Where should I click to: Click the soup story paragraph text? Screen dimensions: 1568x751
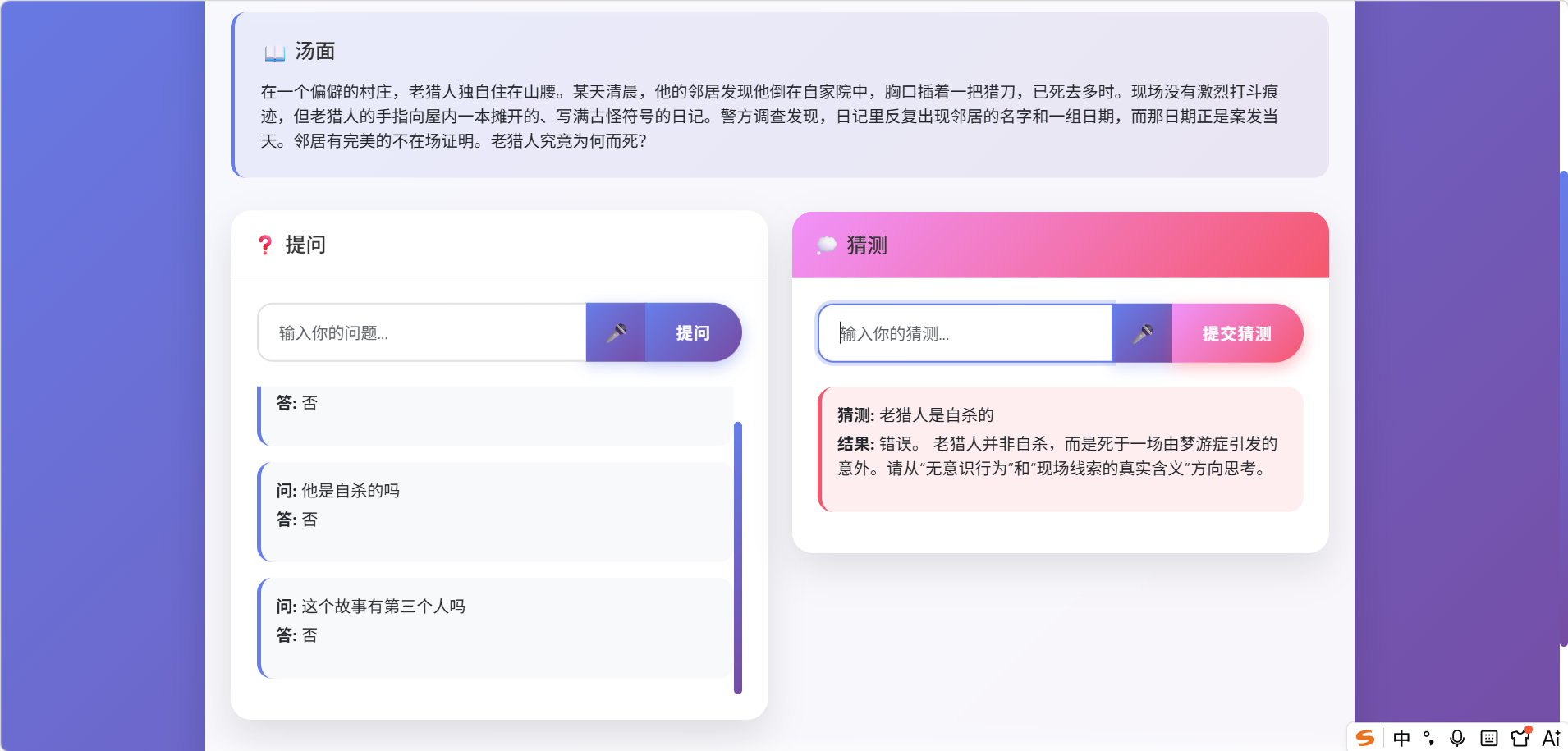point(770,116)
